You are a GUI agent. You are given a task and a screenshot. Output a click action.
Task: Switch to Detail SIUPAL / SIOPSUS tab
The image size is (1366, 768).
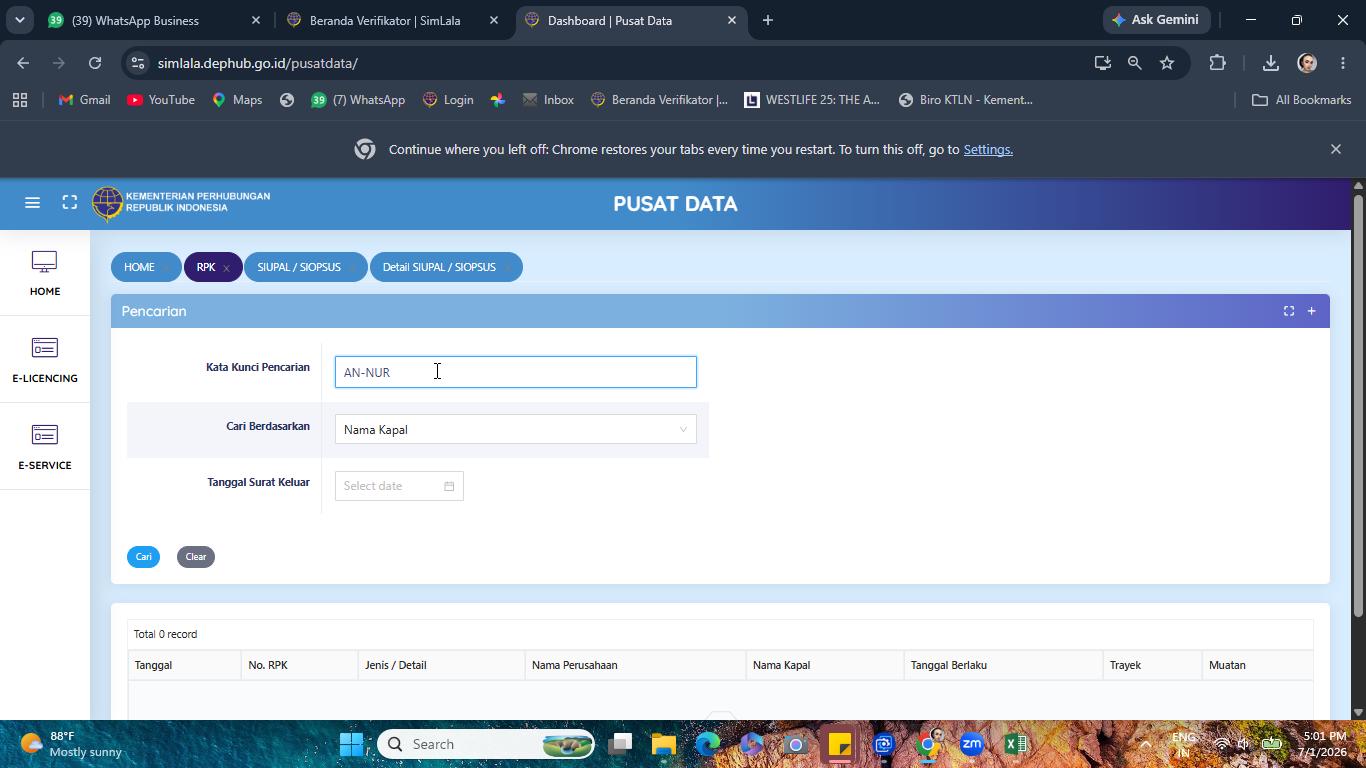pyautogui.click(x=439, y=267)
